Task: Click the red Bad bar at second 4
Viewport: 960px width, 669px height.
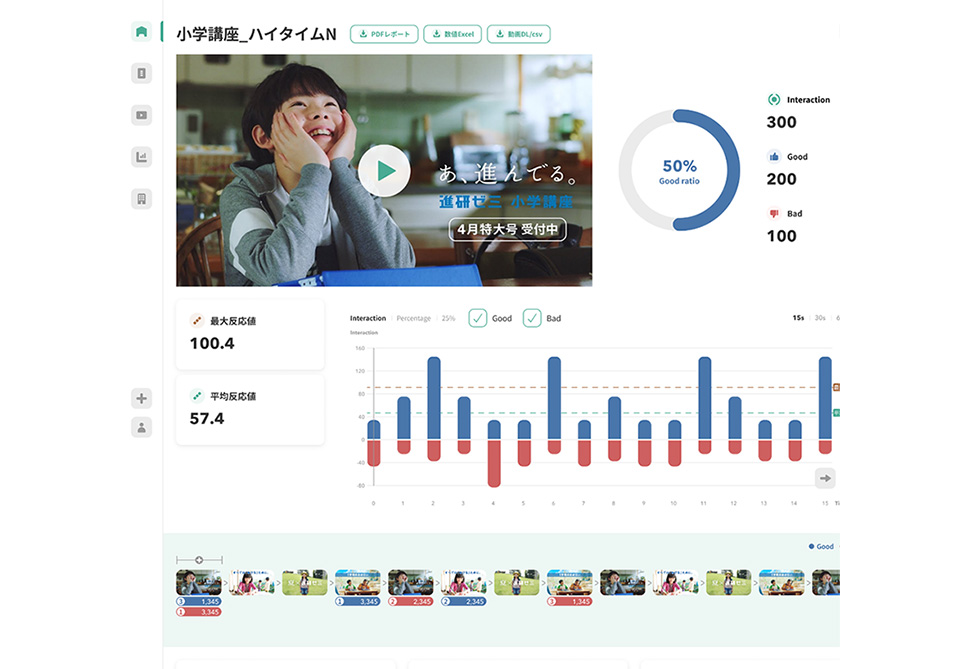Action: (x=494, y=463)
